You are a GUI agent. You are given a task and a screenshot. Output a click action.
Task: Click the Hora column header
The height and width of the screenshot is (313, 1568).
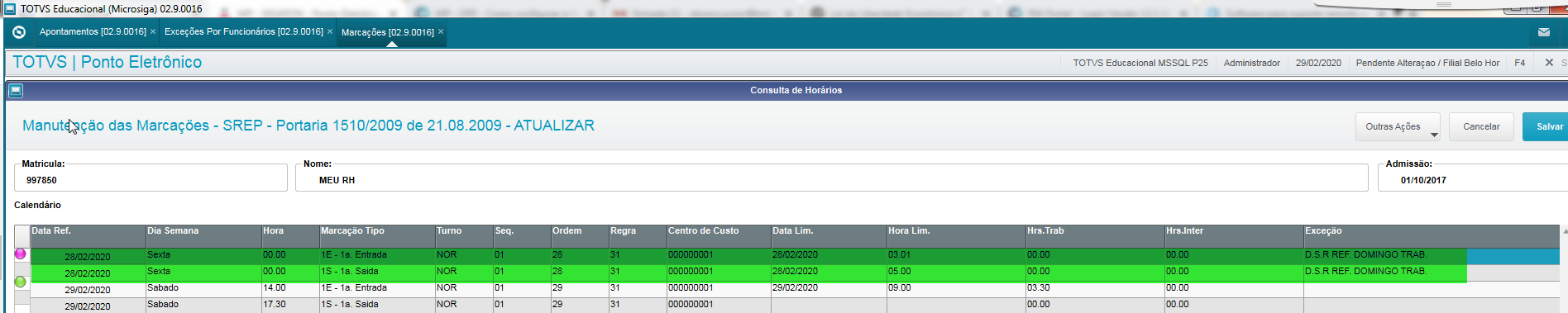point(290,236)
